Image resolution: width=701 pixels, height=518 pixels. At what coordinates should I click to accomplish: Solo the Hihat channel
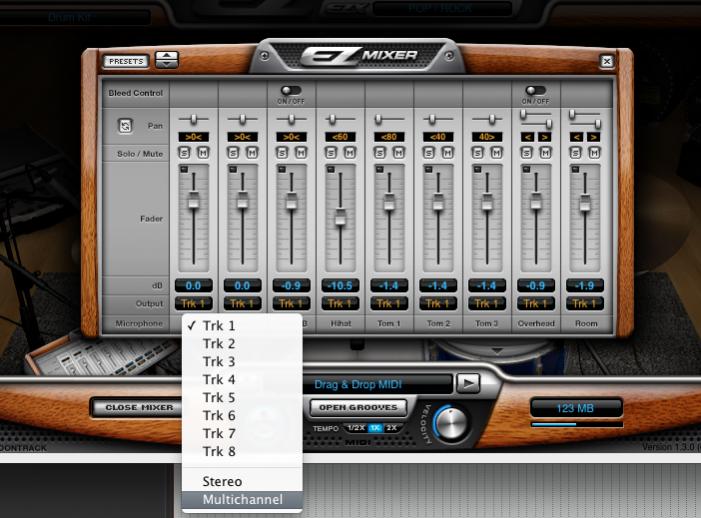coord(331,153)
